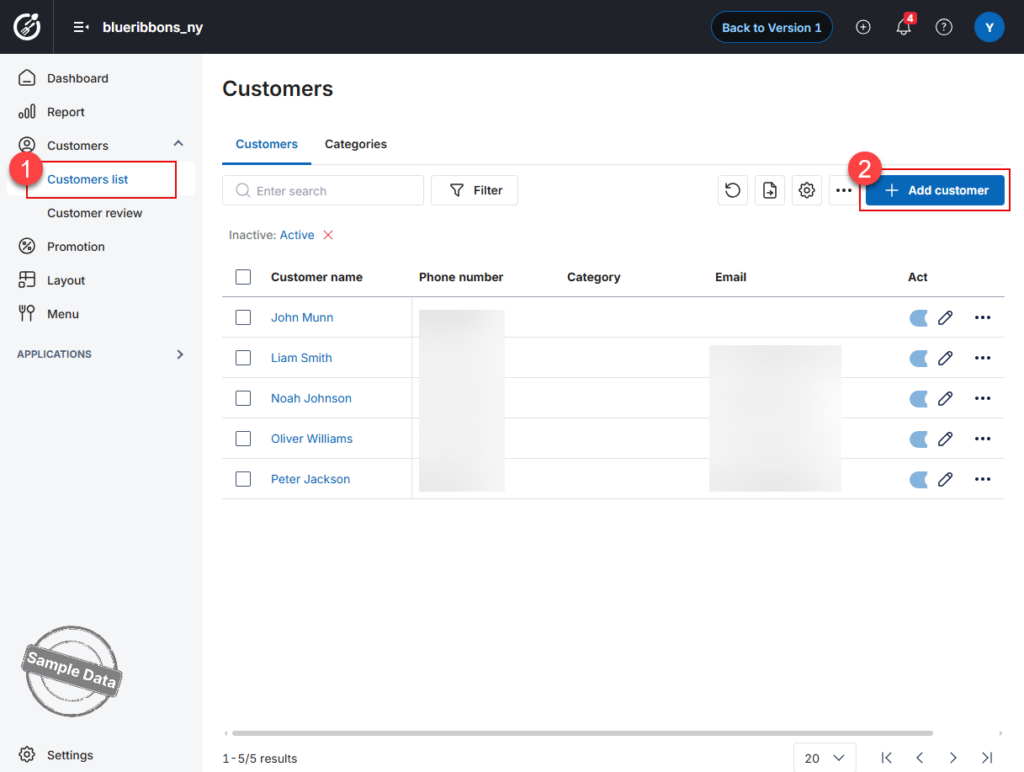Open Customer review in sidebar
1024x772 pixels.
click(x=95, y=213)
